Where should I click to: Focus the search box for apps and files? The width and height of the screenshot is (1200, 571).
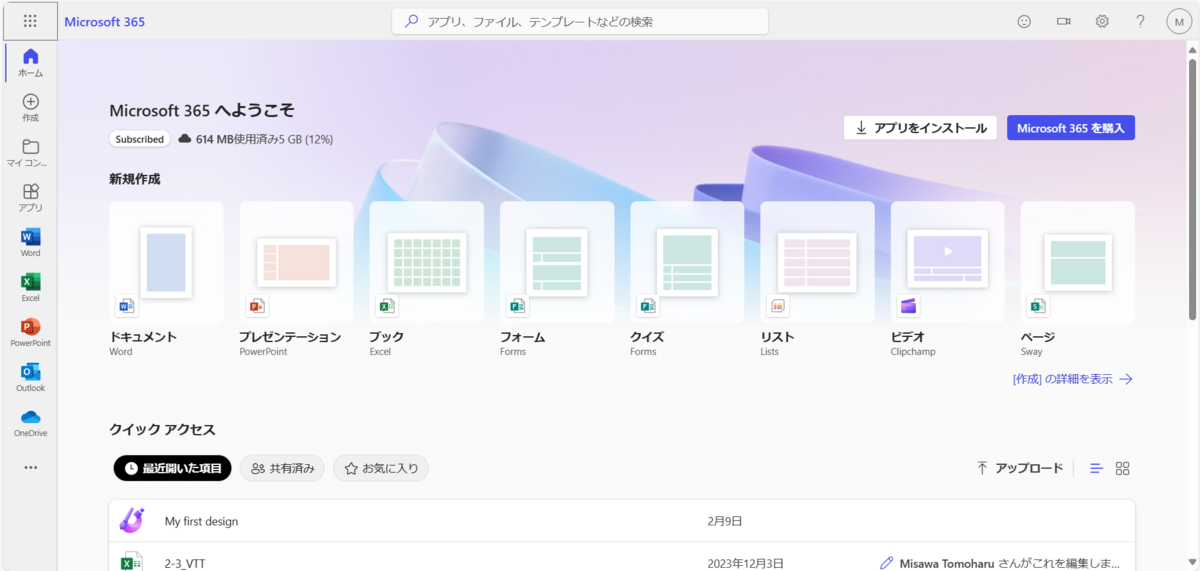click(x=580, y=21)
